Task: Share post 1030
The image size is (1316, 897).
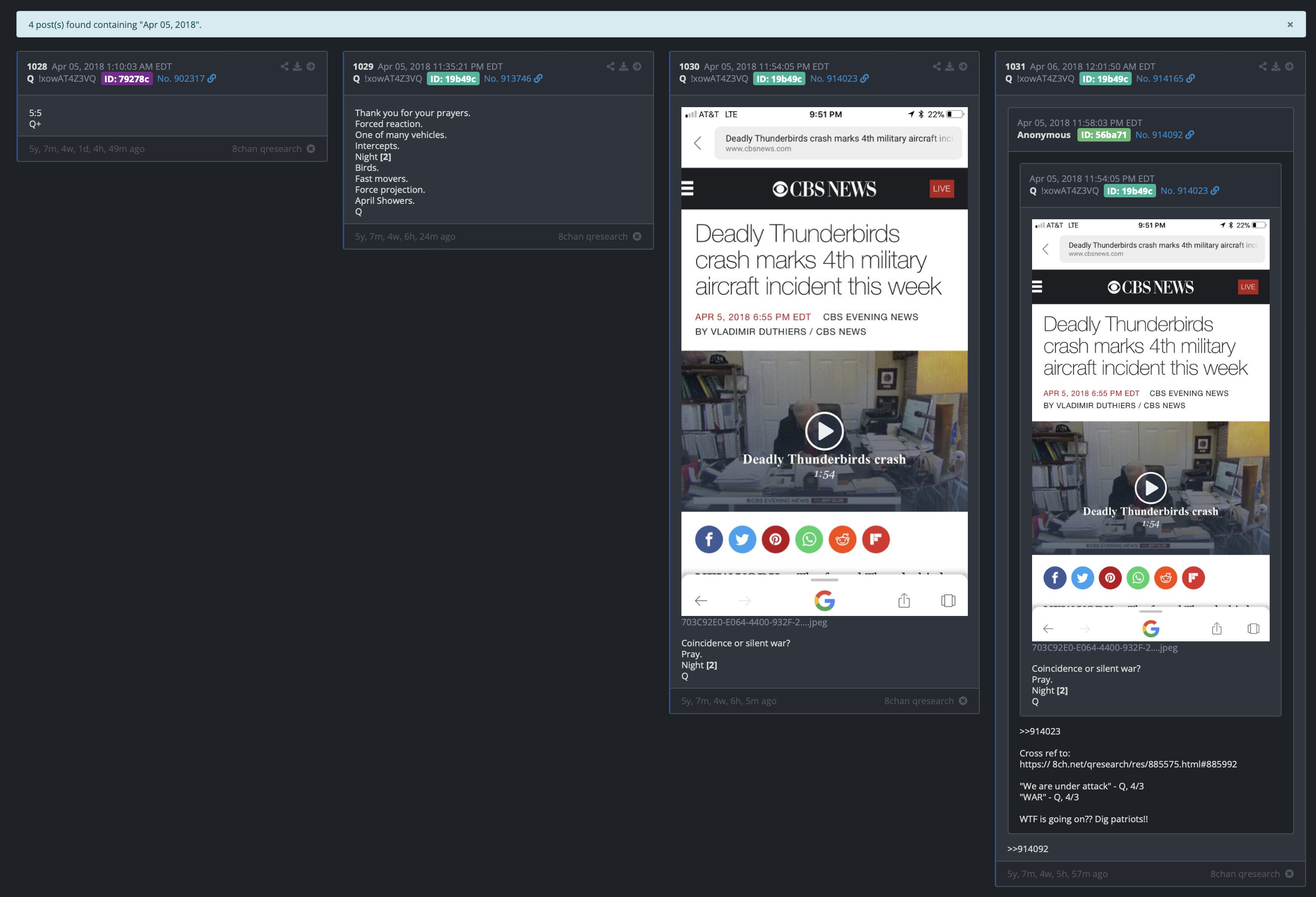Action: tap(936, 66)
